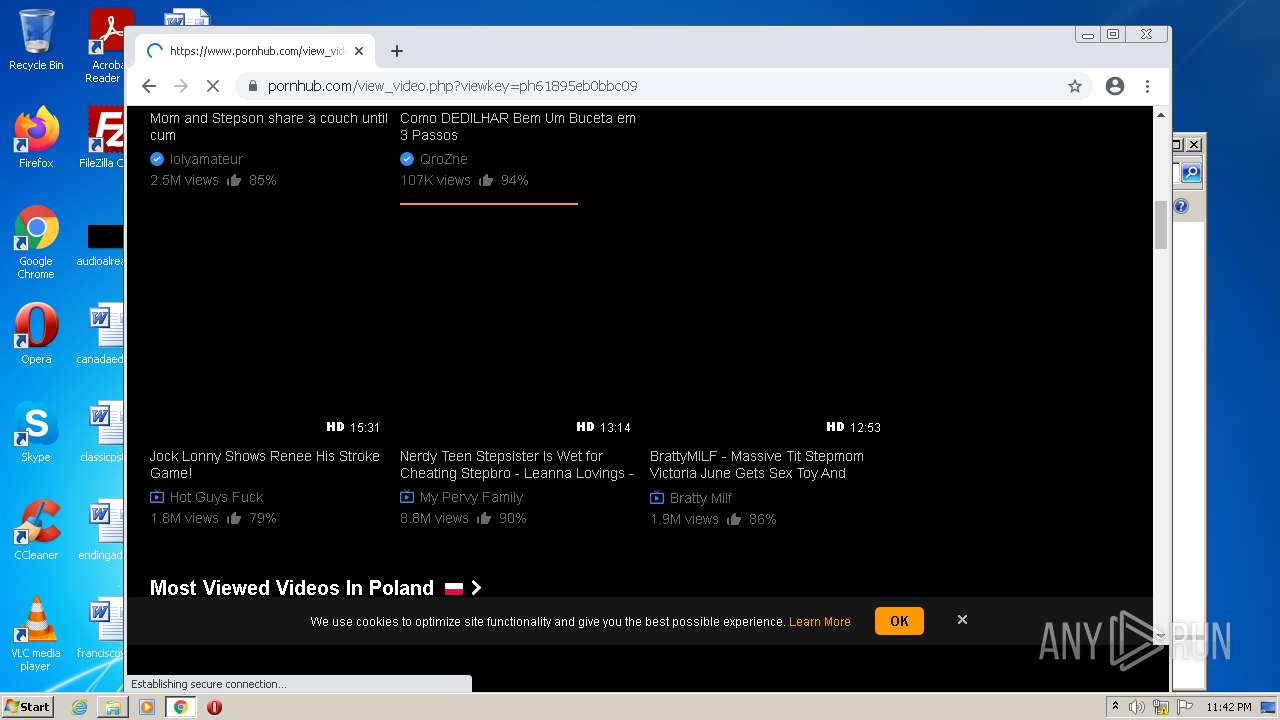Open the My Pervy Family channel link
The width and height of the screenshot is (1280, 720).
point(471,497)
